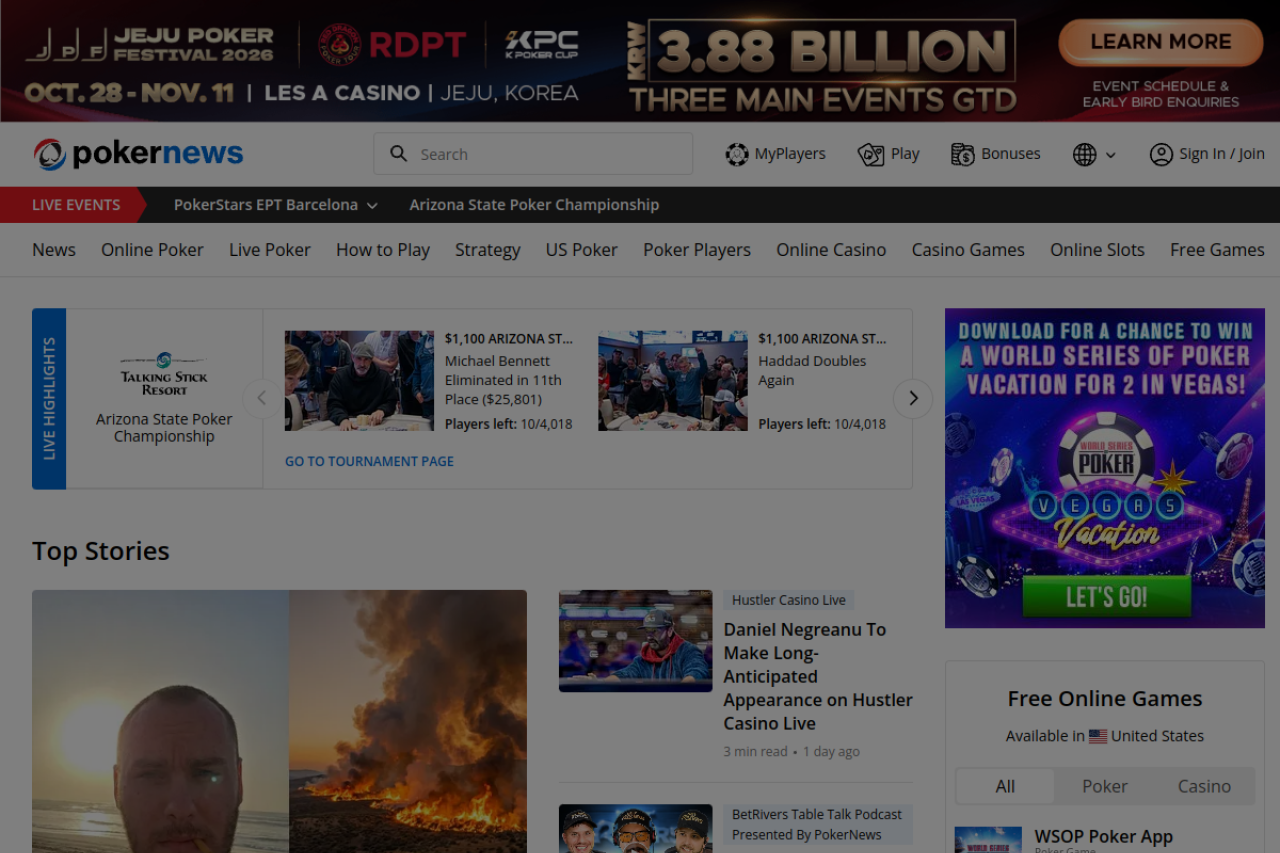Click the United States flag icon
This screenshot has width=1280, height=853.
click(x=1098, y=736)
